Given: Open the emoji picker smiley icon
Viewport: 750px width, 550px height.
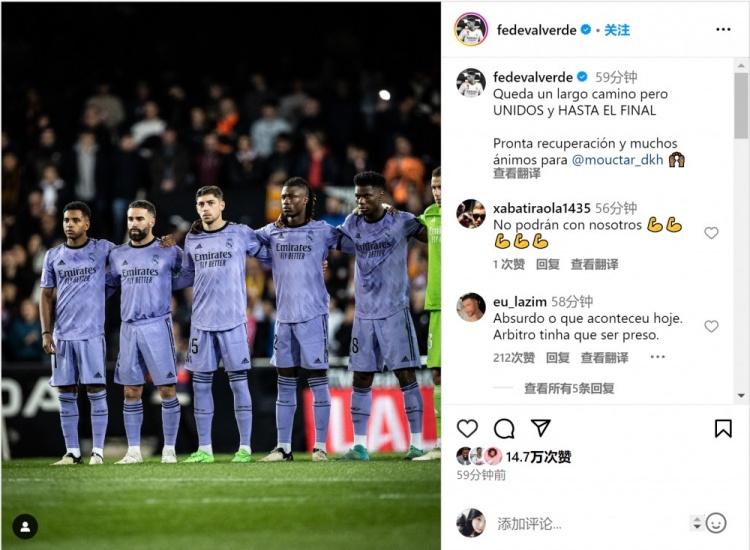Looking at the screenshot, I should point(716,523).
